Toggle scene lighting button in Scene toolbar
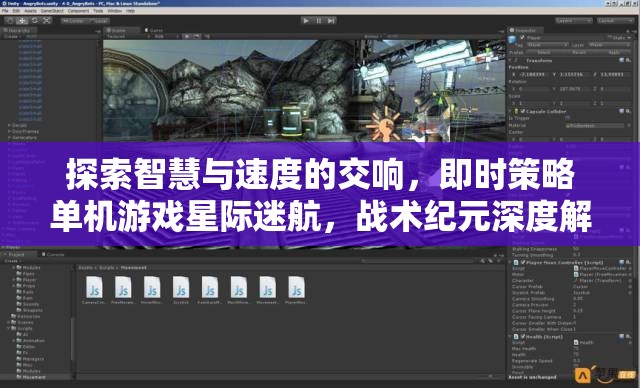 point(187,36)
